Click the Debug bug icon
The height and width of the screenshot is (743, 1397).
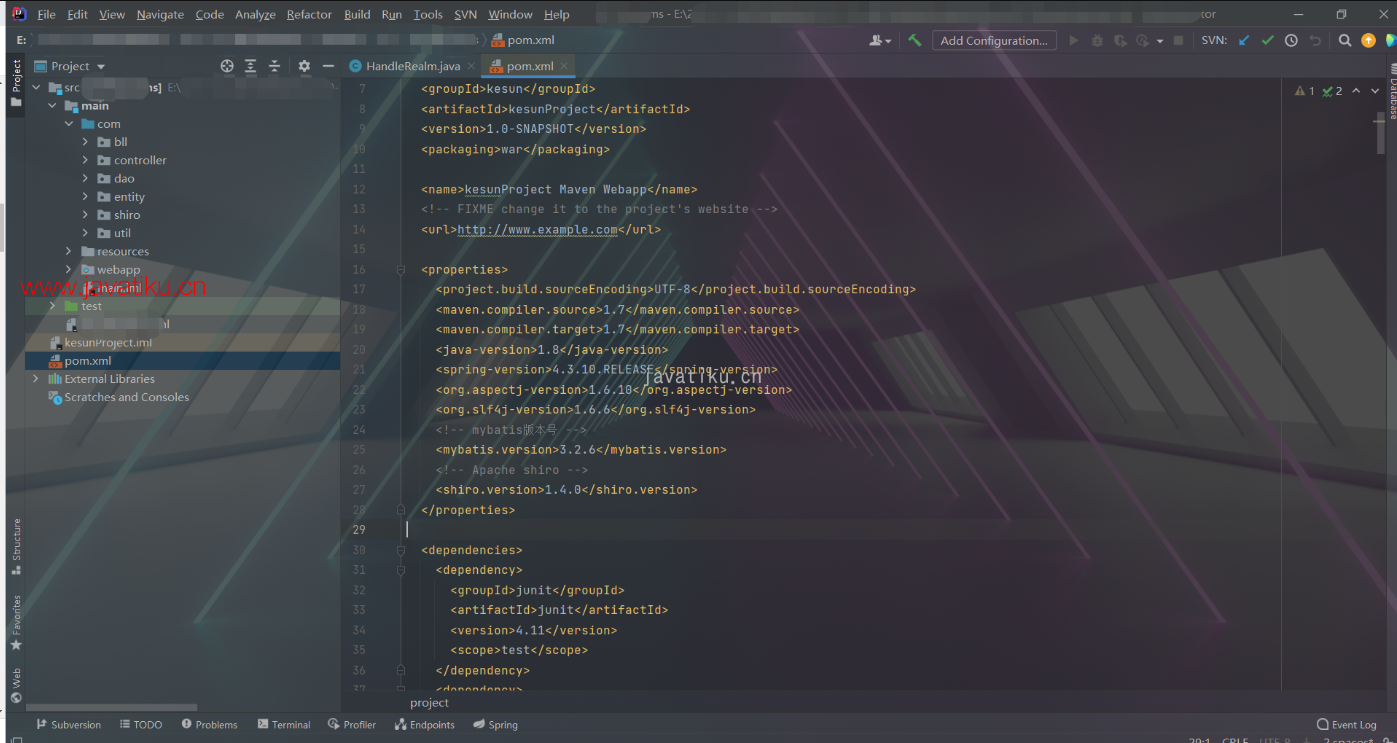pyautogui.click(x=1097, y=40)
